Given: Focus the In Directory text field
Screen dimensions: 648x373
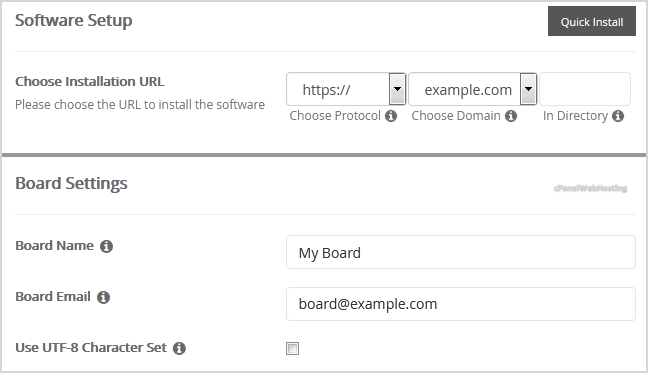Looking at the screenshot, I should click(x=585, y=89).
